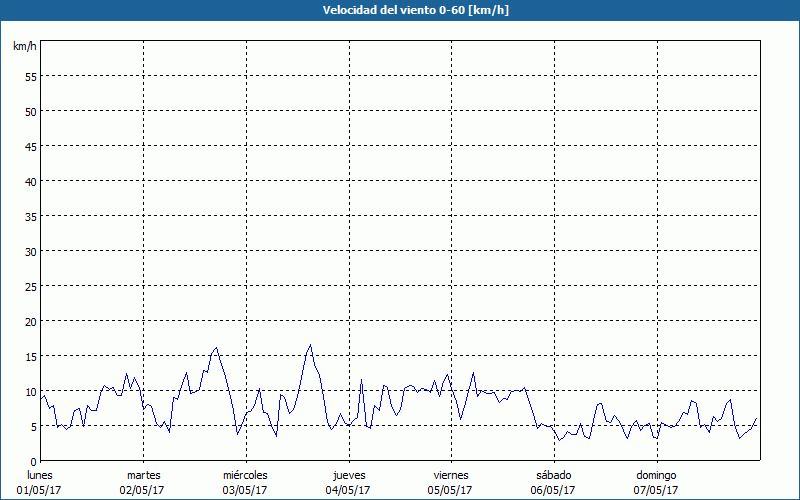Select the 55 tick label on the y-axis

(30, 76)
